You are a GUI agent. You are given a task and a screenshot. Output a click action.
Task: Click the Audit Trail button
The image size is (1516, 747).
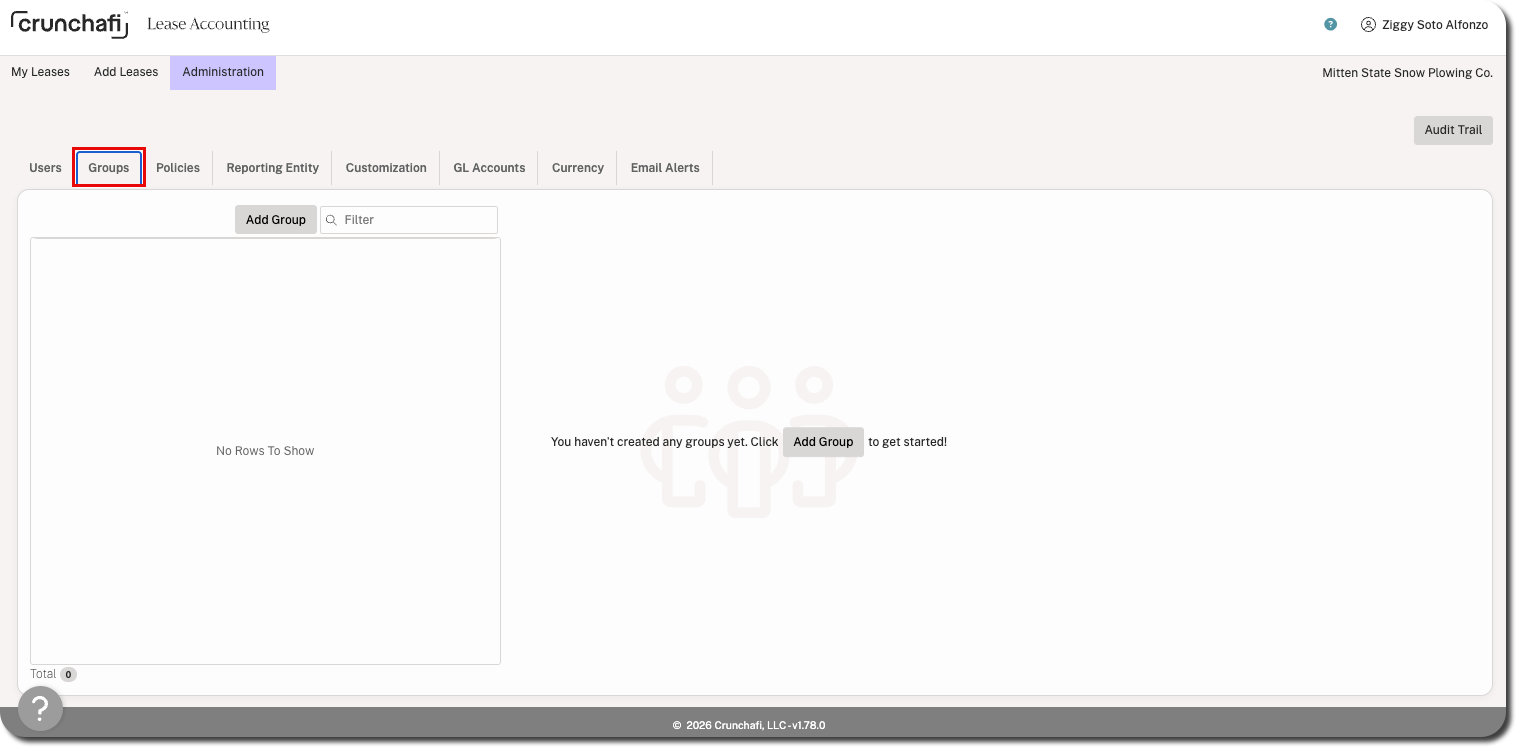(x=1453, y=130)
